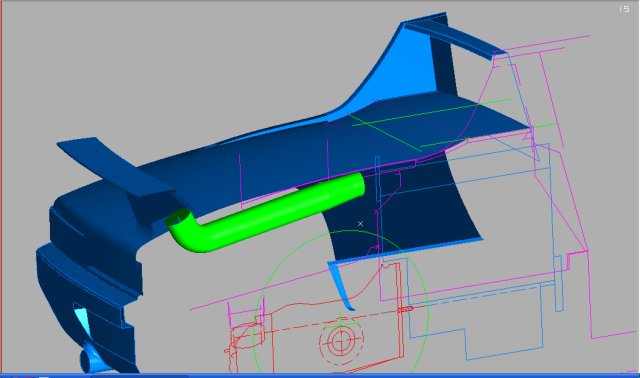This screenshot has height=378, width=640.
Task: Click the red concentric hub circles
Action: [x=340, y=340]
